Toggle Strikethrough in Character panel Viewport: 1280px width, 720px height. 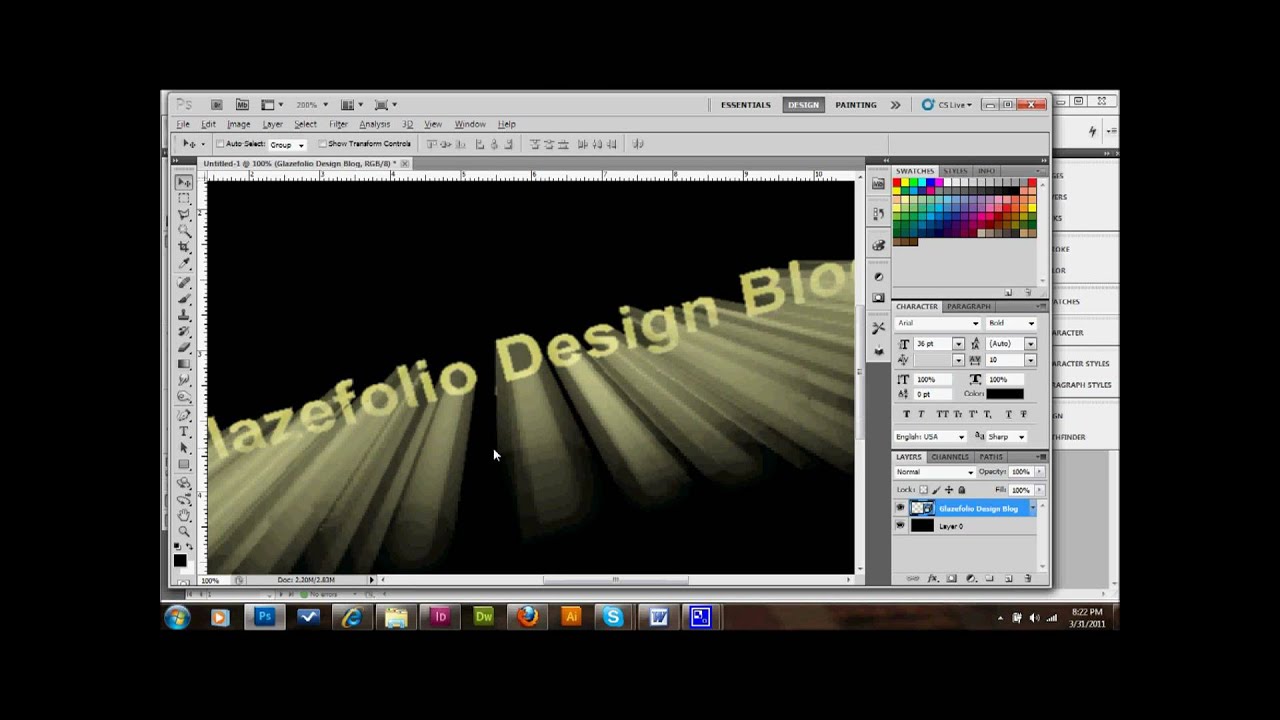click(x=1023, y=414)
